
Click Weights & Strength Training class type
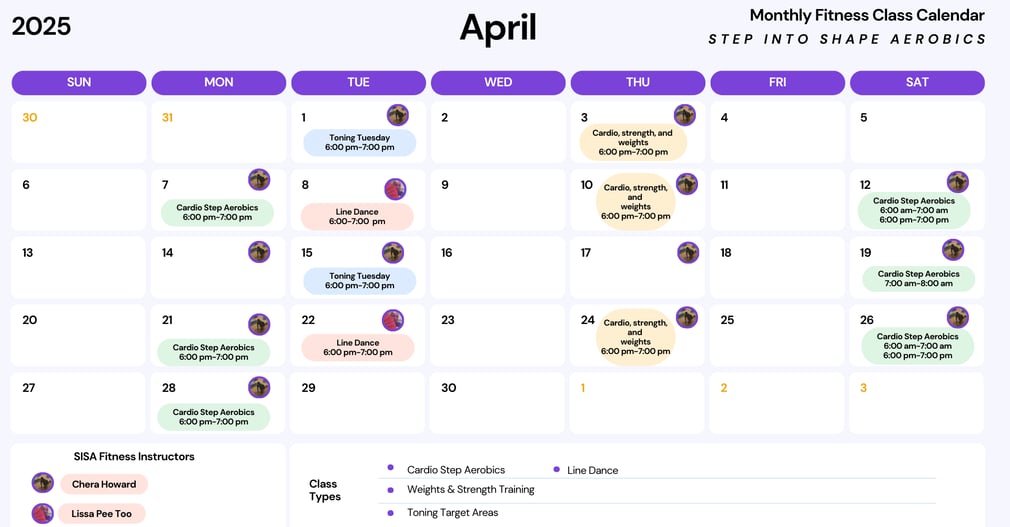click(x=471, y=490)
